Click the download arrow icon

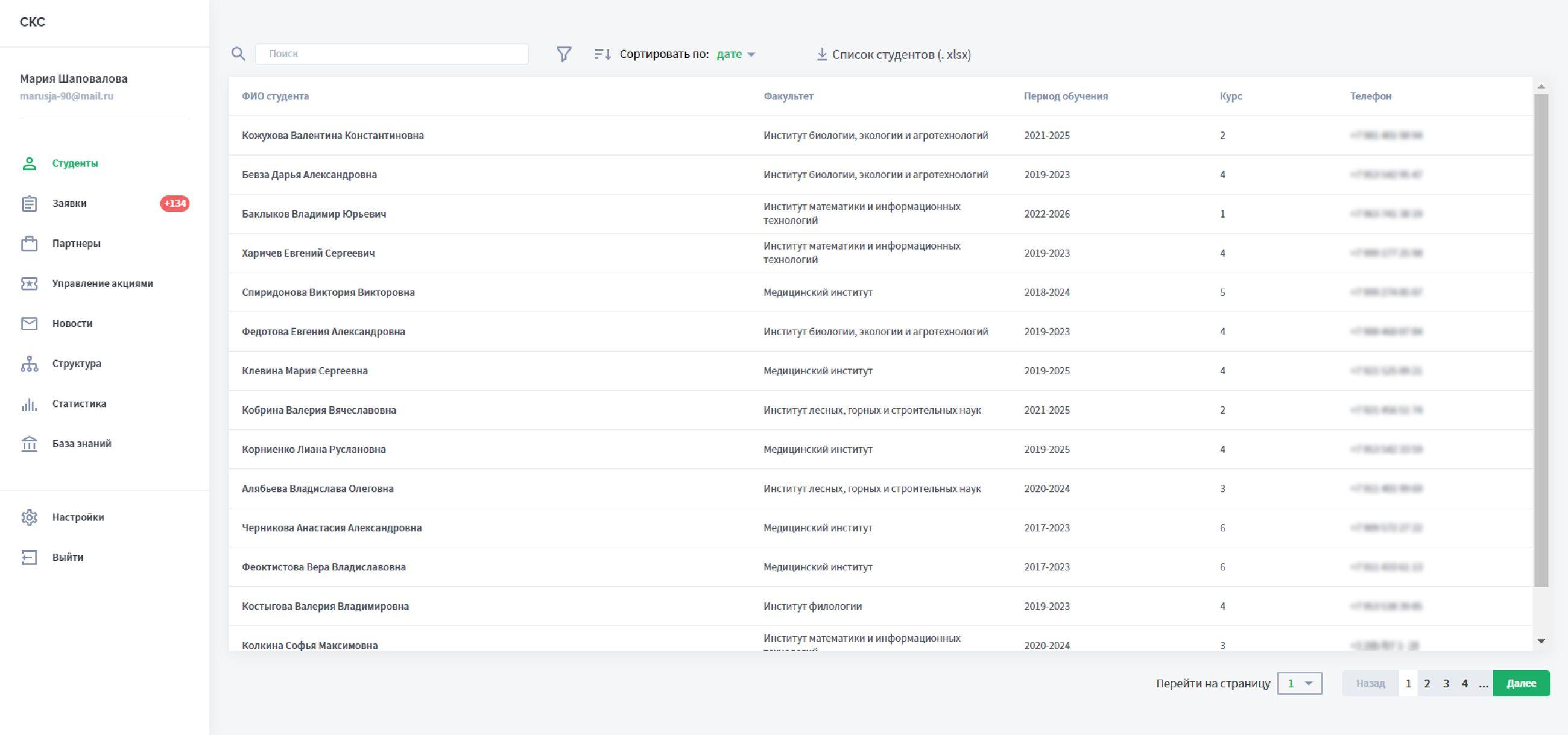[822, 54]
